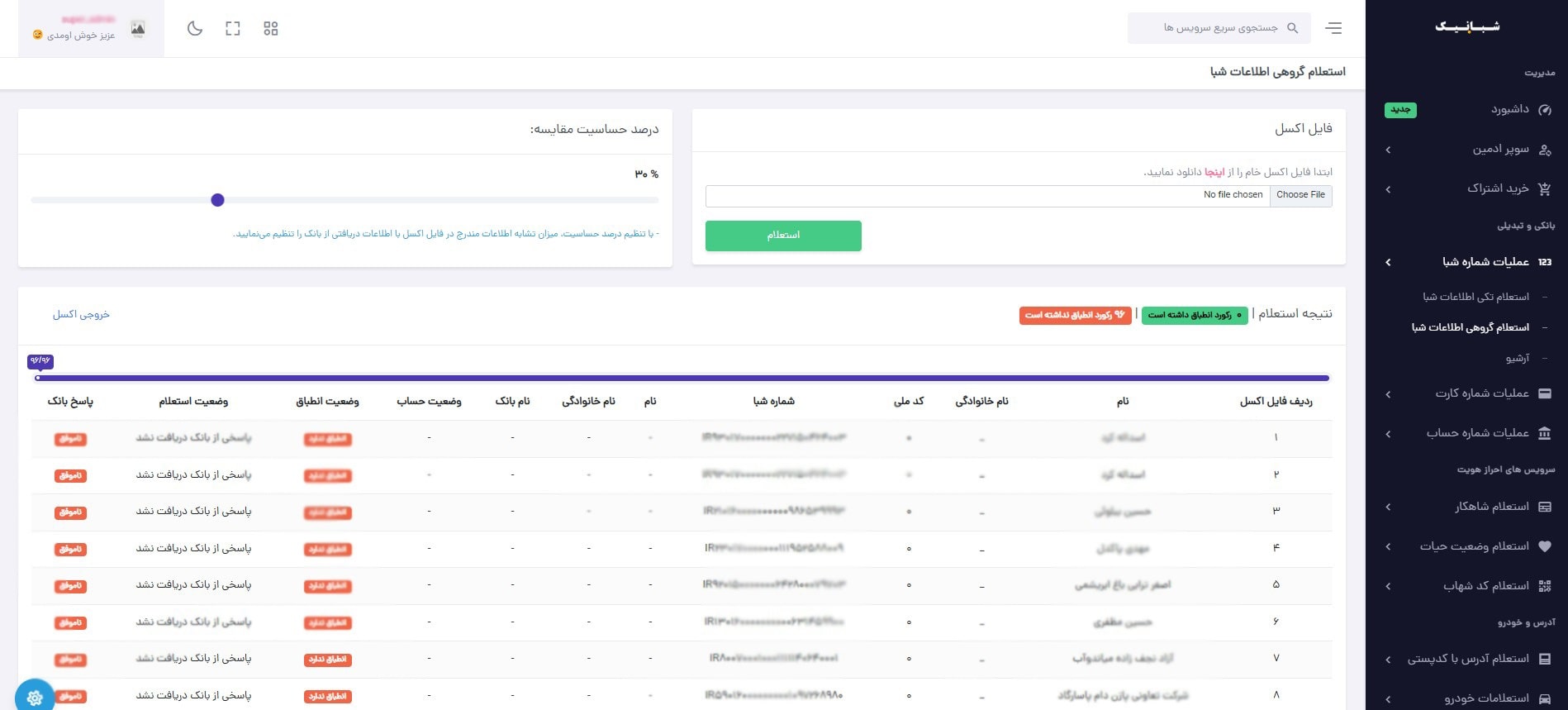This screenshot has width=1568, height=710.
Task: Click the green استعلام button
Action: point(783,236)
